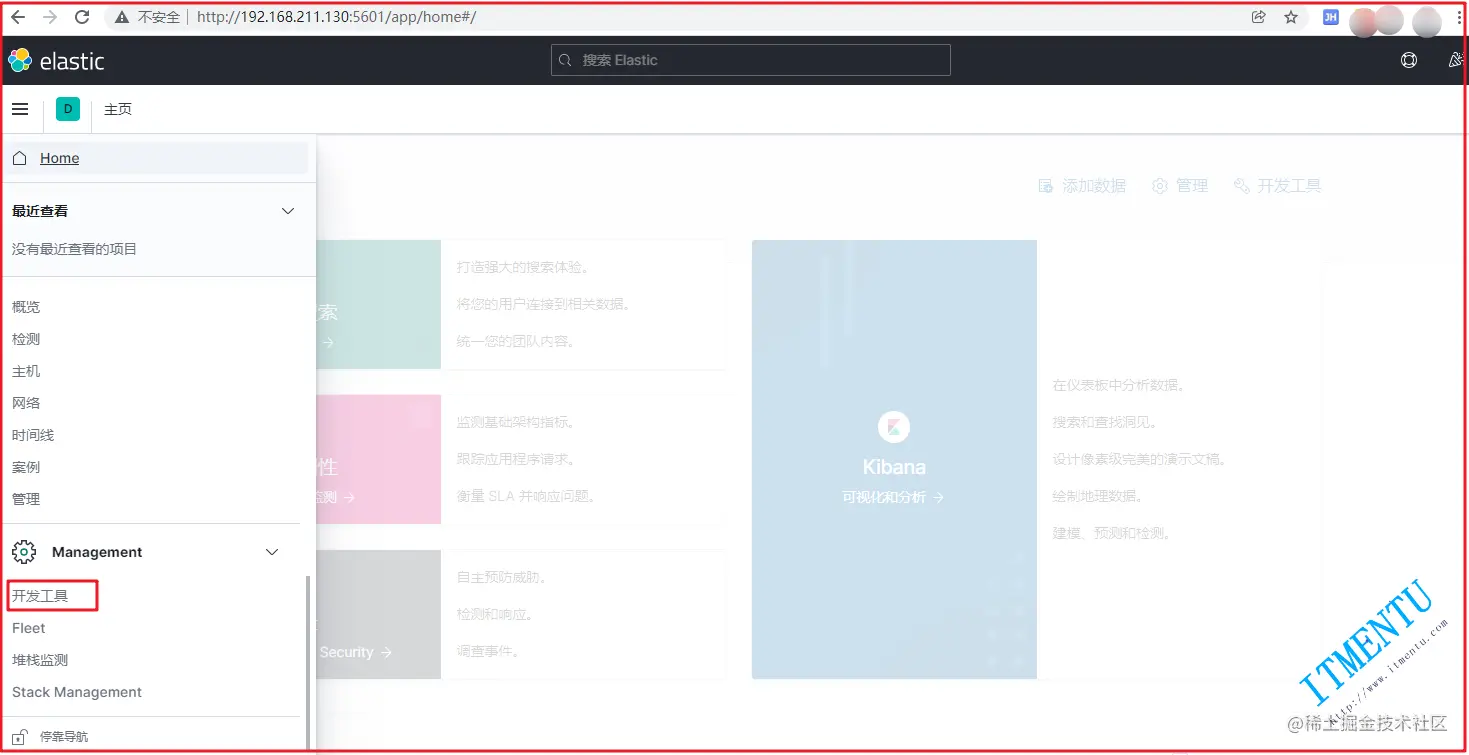
Task: Open the browser three-dot menu
Action: [1461, 17]
